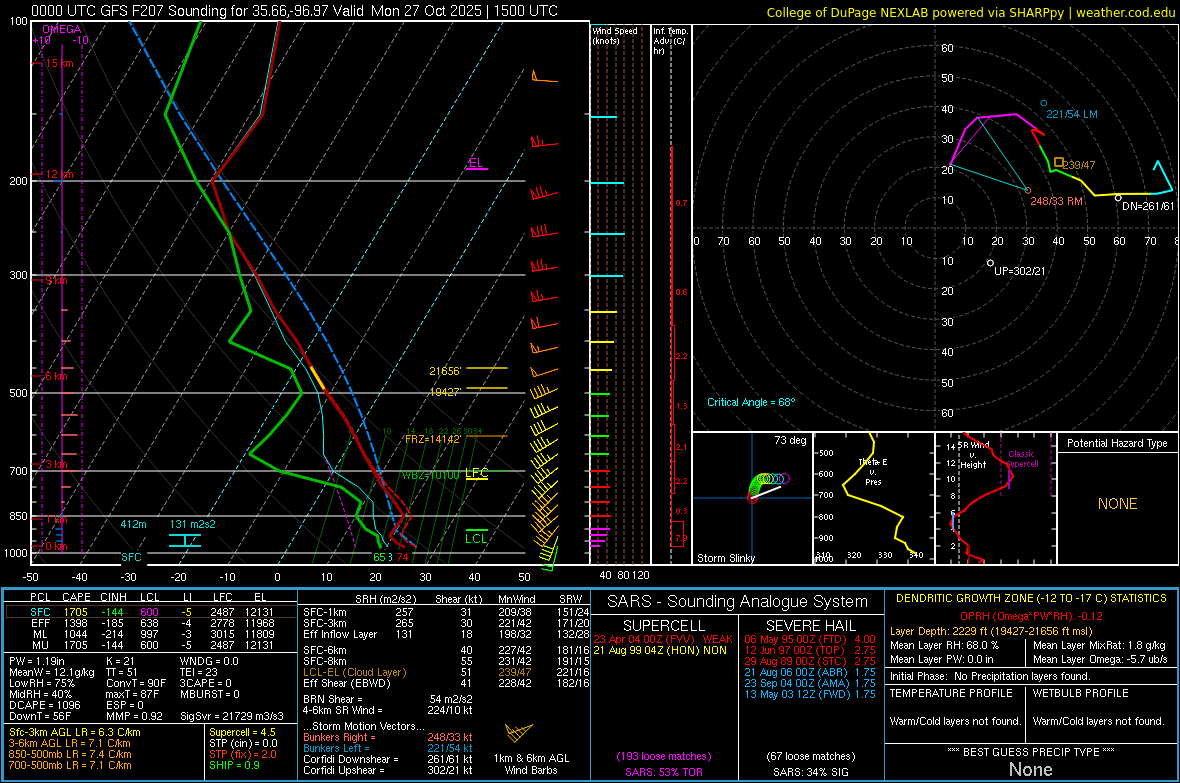Click the 'LCL-EL (Cloud Layer)' shear row
This screenshot has width=1180, height=783.
(x=446, y=672)
